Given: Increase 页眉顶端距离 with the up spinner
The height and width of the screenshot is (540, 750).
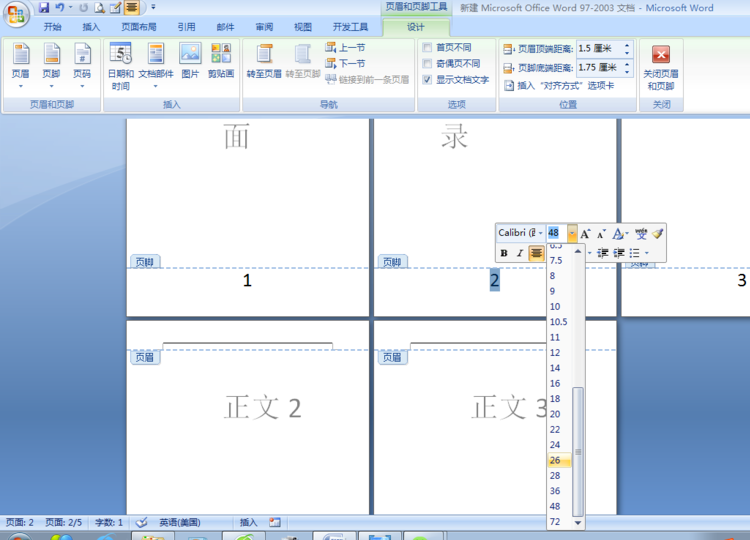Looking at the screenshot, I should coord(627,45).
